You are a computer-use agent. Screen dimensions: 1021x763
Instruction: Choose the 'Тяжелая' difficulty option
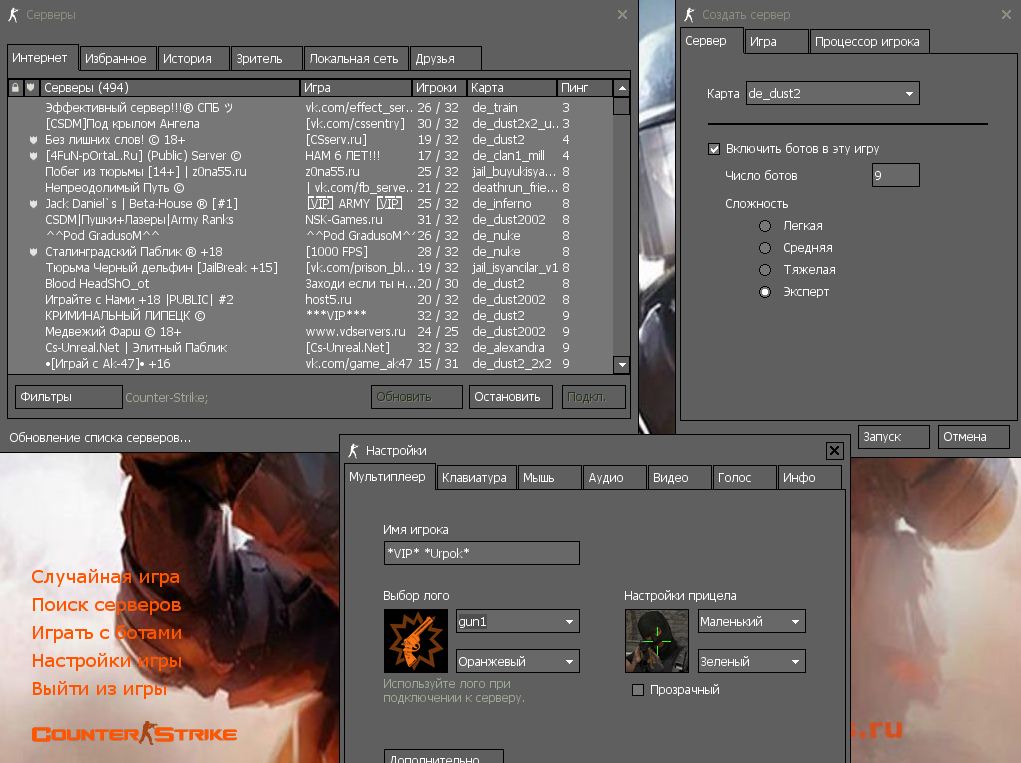765,270
